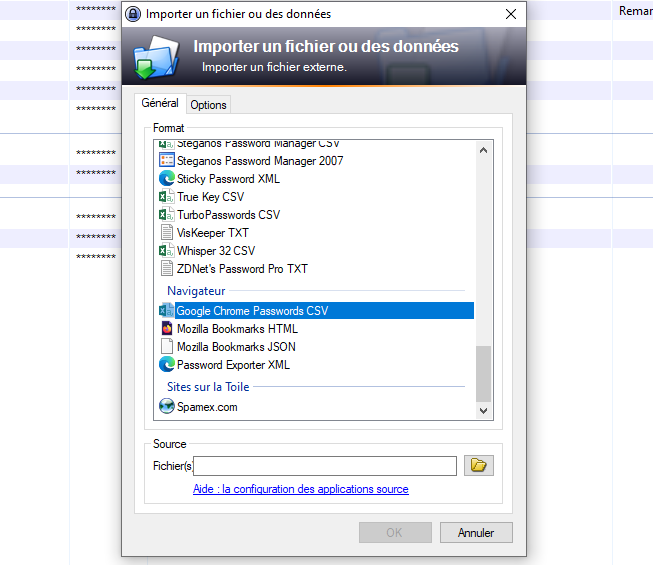Select Google Chrome Passwords CSV entry
653x565 pixels.
(x=324, y=311)
